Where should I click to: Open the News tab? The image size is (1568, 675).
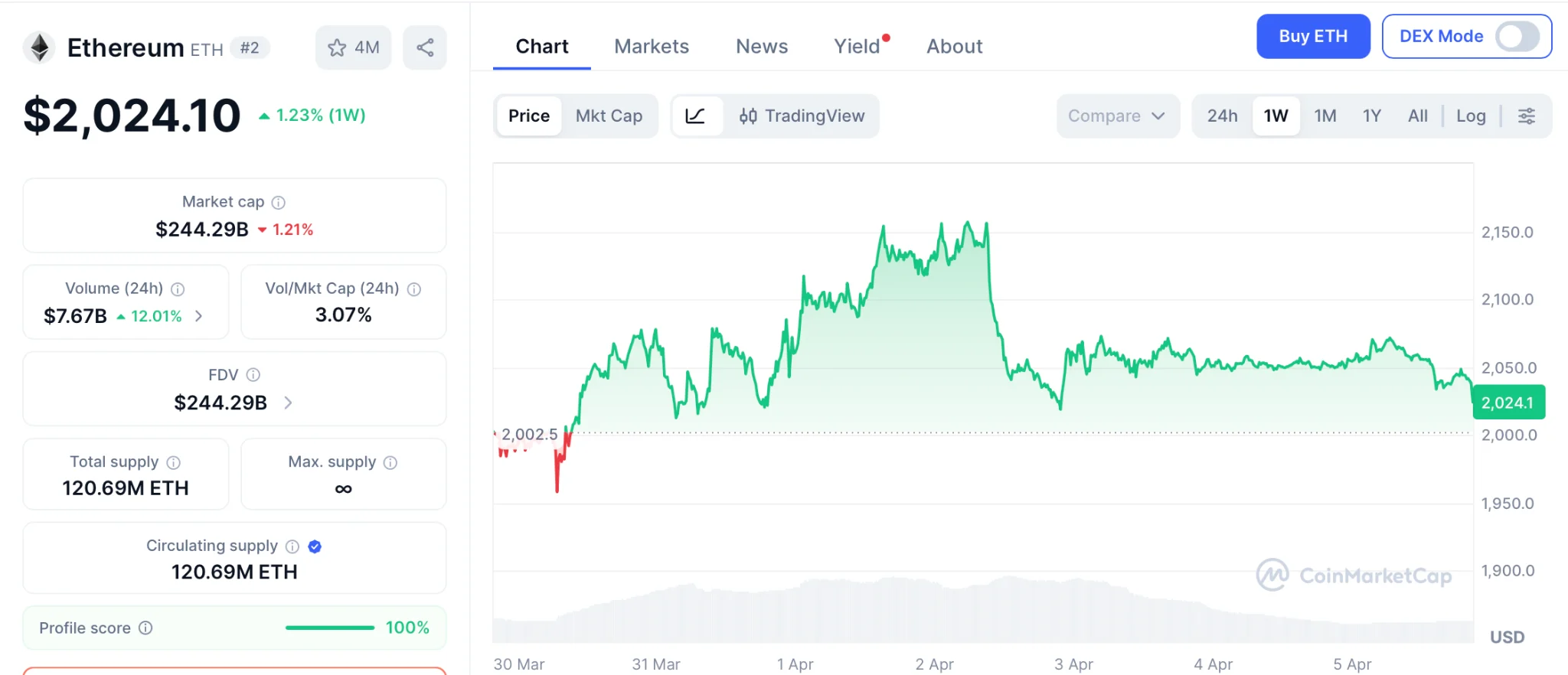point(761,46)
